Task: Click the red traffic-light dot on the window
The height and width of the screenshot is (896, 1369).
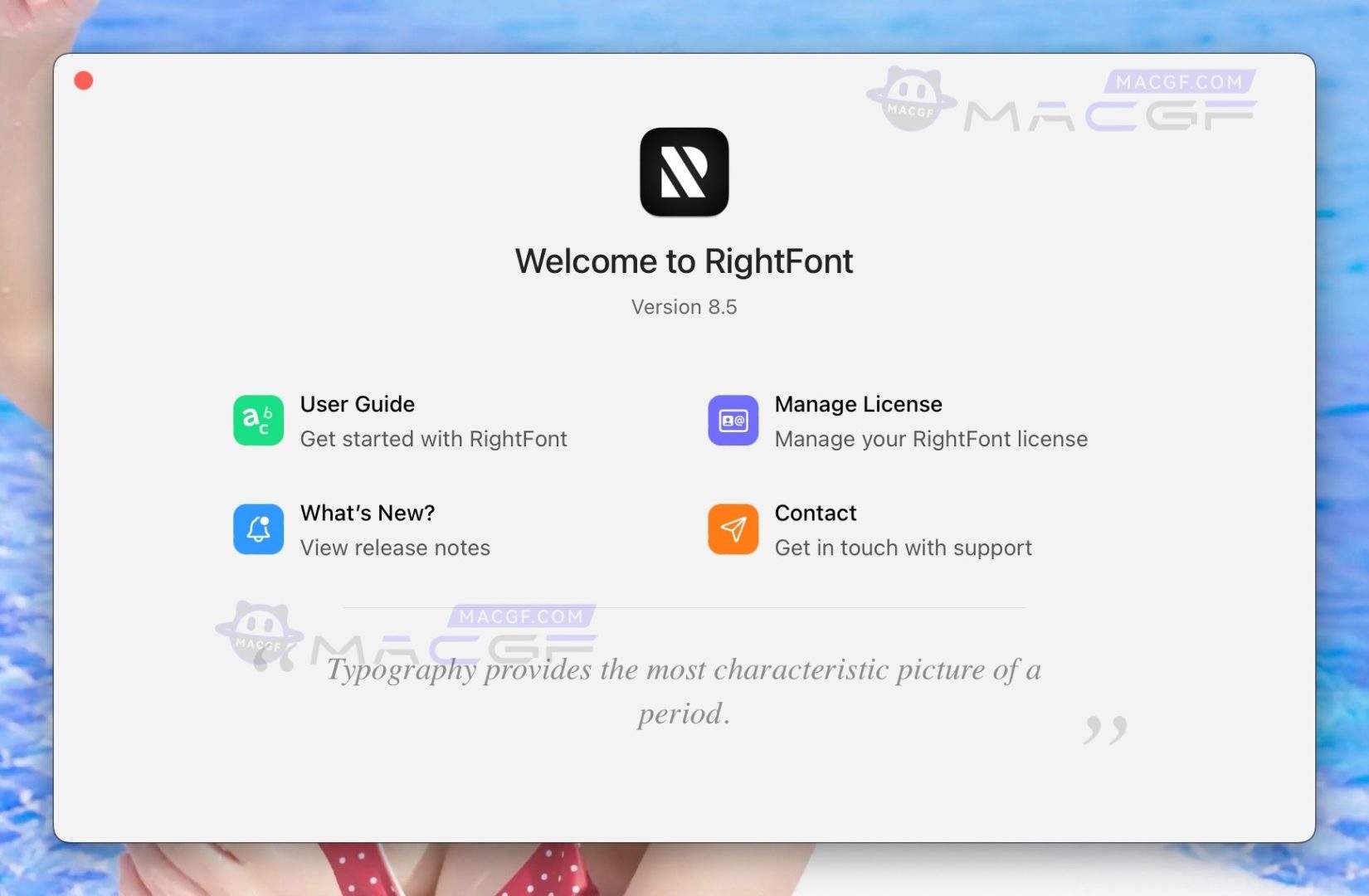Action: click(83, 81)
